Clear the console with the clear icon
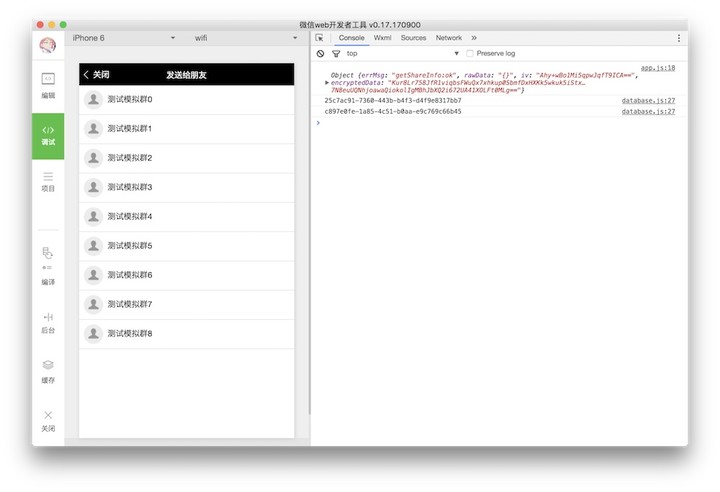The image size is (720, 492). pyautogui.click(x=321, y=54)
